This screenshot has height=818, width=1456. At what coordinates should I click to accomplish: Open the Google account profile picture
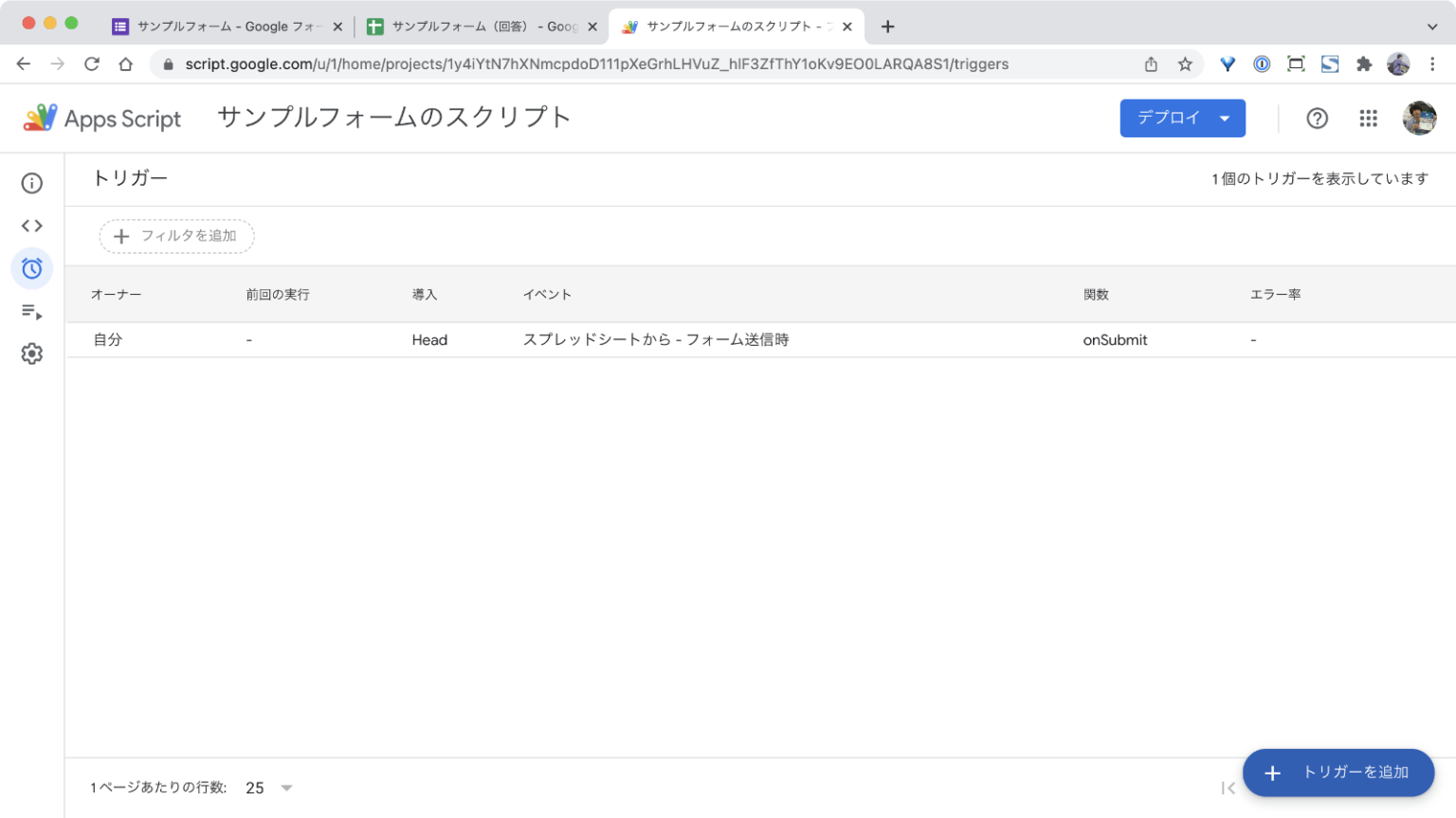(x=1418, y=118)
